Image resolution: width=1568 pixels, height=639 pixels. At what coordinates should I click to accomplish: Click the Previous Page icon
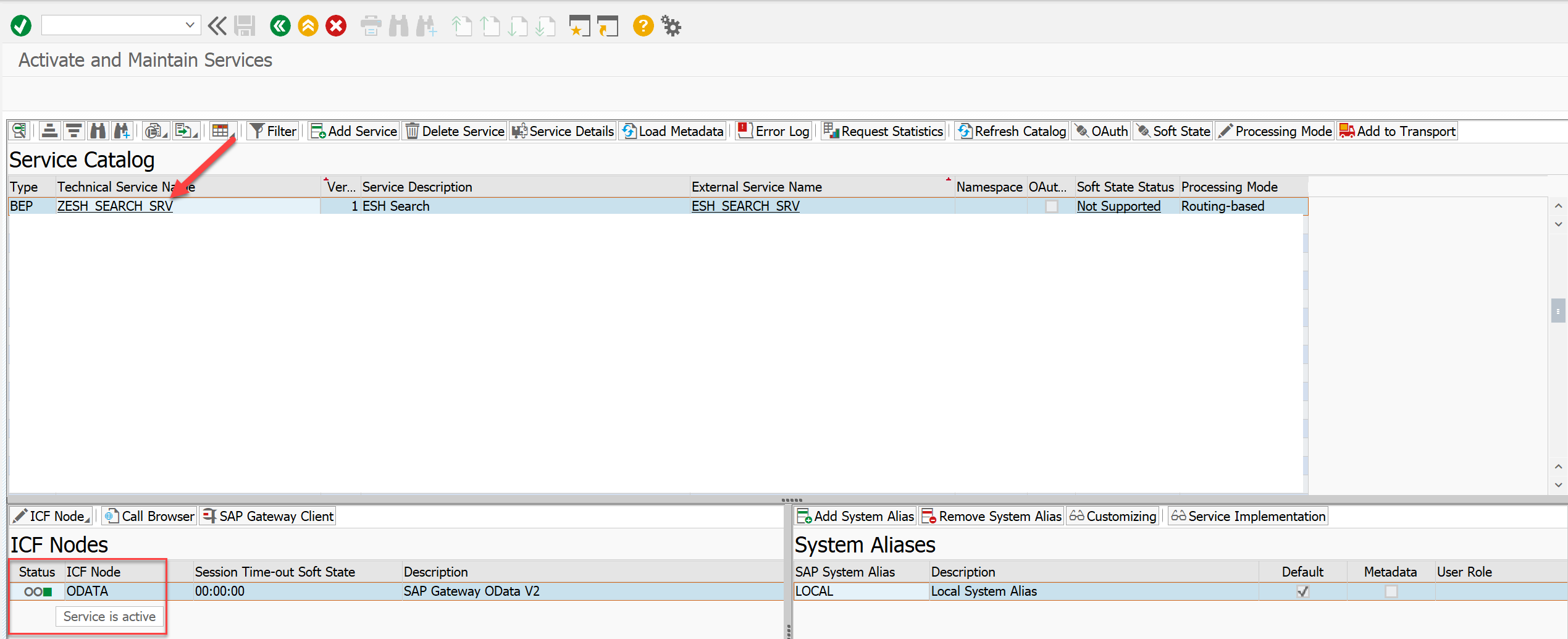point(490,26)
